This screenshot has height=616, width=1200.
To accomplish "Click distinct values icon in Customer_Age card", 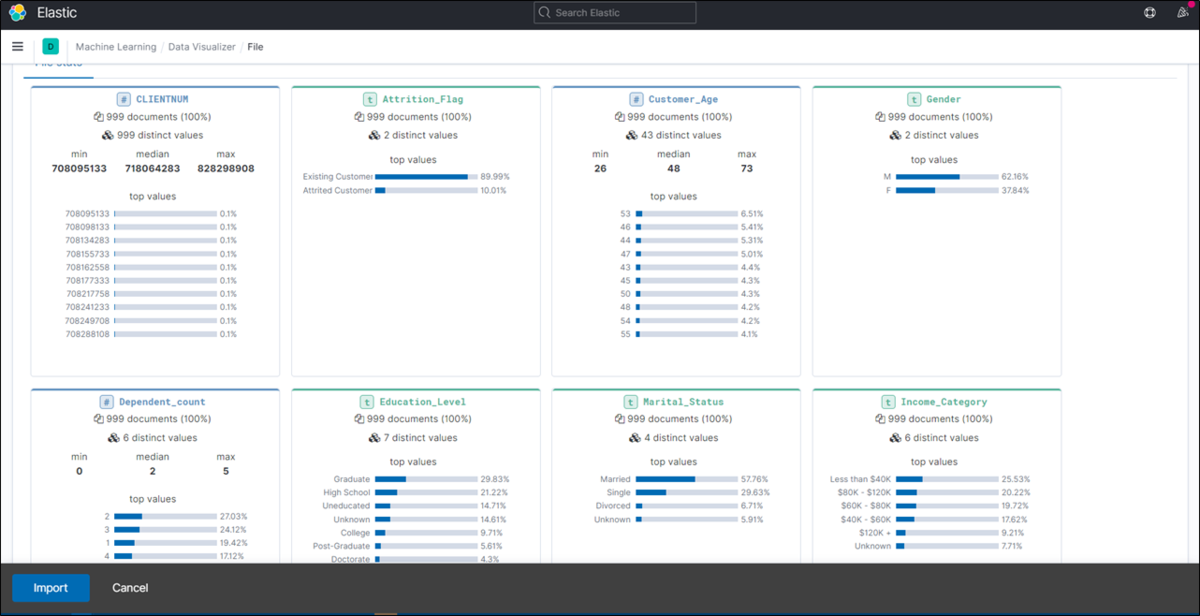I will tap(631, 135).
